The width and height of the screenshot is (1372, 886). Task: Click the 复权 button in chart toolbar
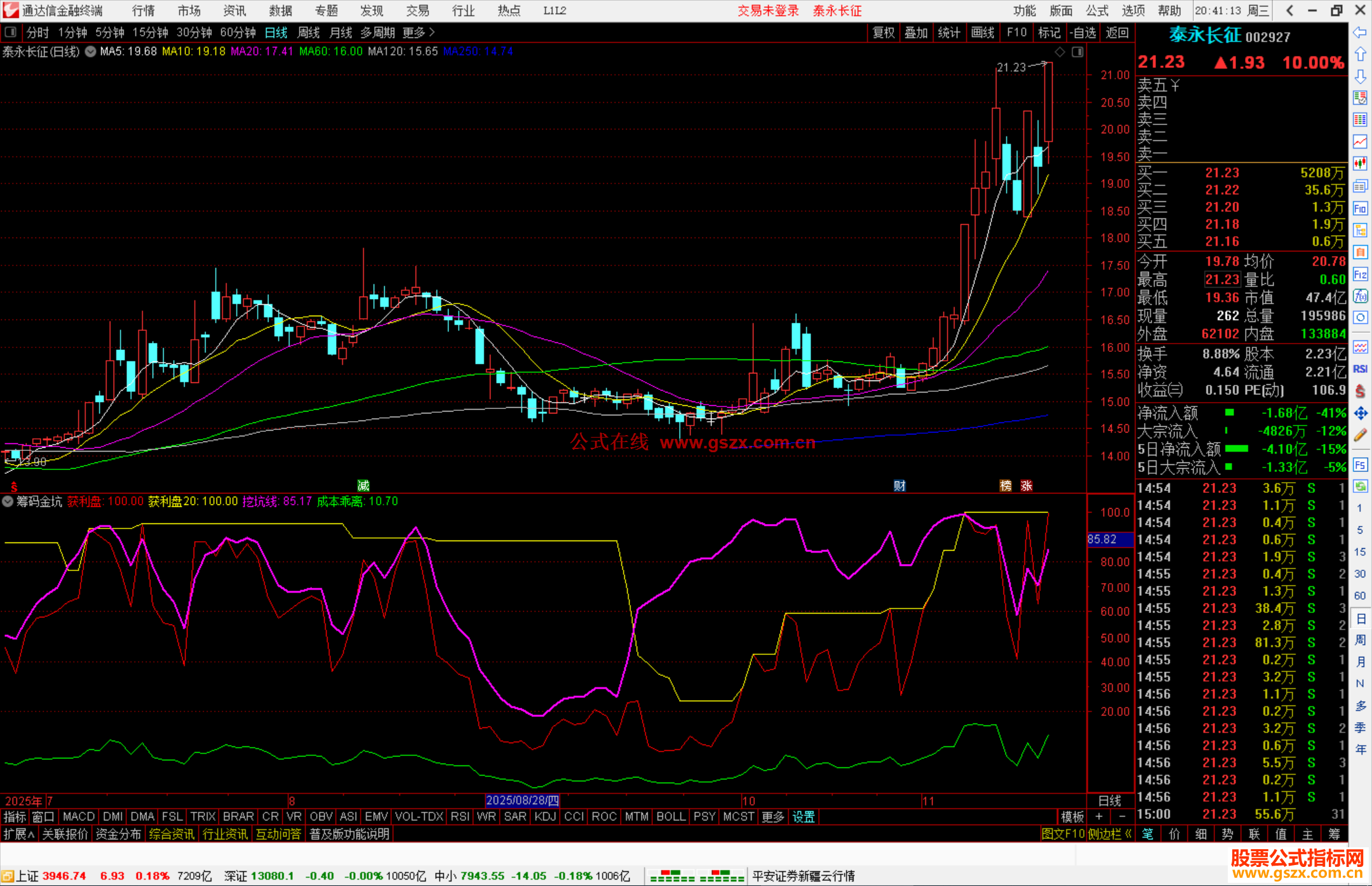tap(883, 32)
